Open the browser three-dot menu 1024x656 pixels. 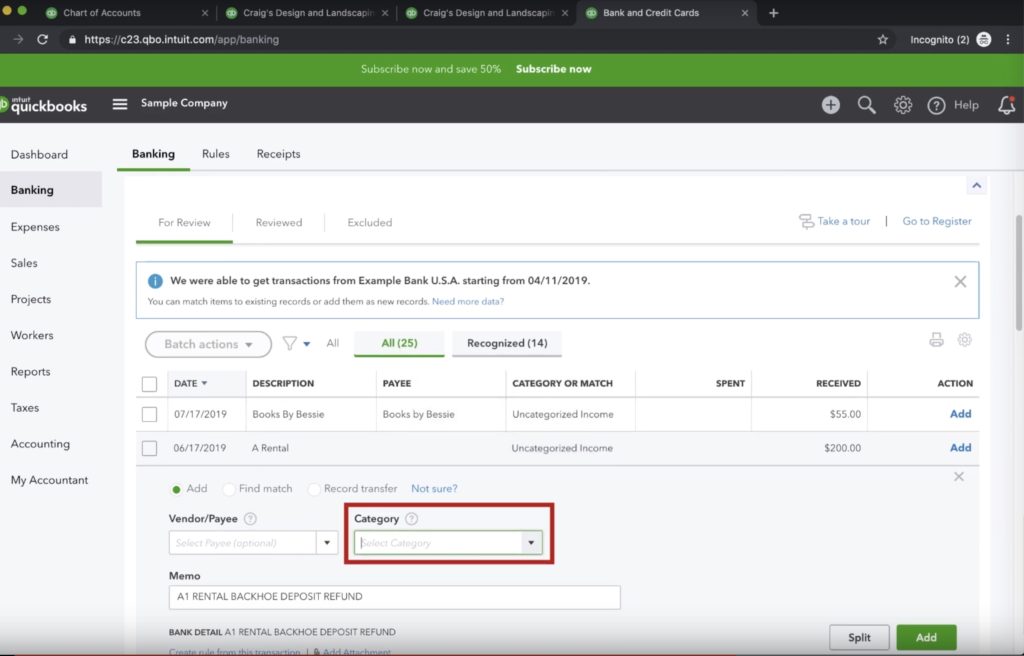[x=1008, y=39]
